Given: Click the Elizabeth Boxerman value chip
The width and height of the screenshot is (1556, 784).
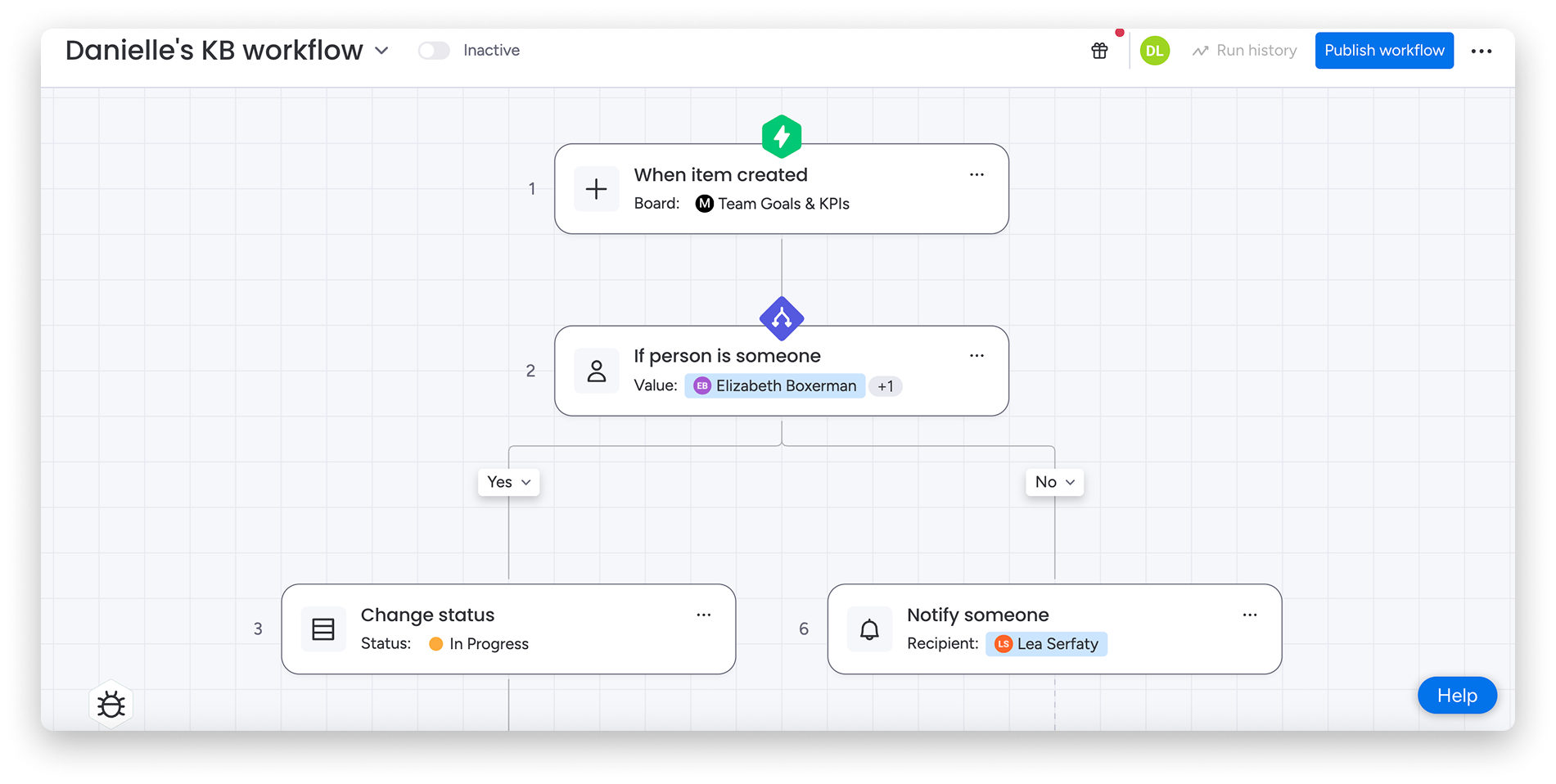Looking at the screenshot, I should pyautogui.click(x=775, y=386).
